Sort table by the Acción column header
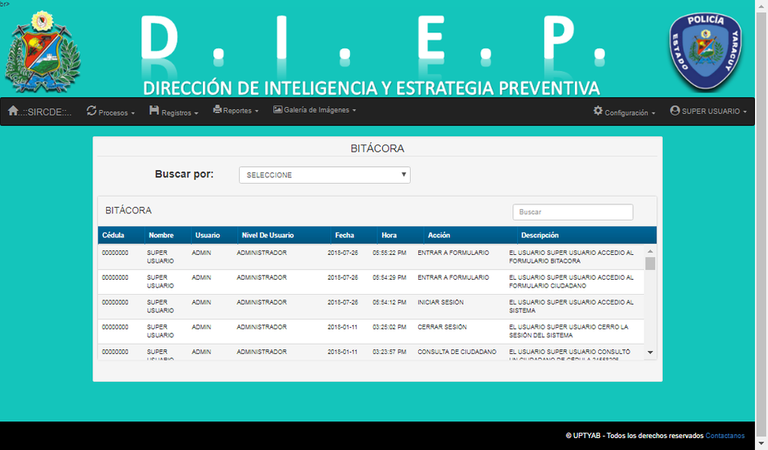768x450 pixels. click(x=439, y=235)
